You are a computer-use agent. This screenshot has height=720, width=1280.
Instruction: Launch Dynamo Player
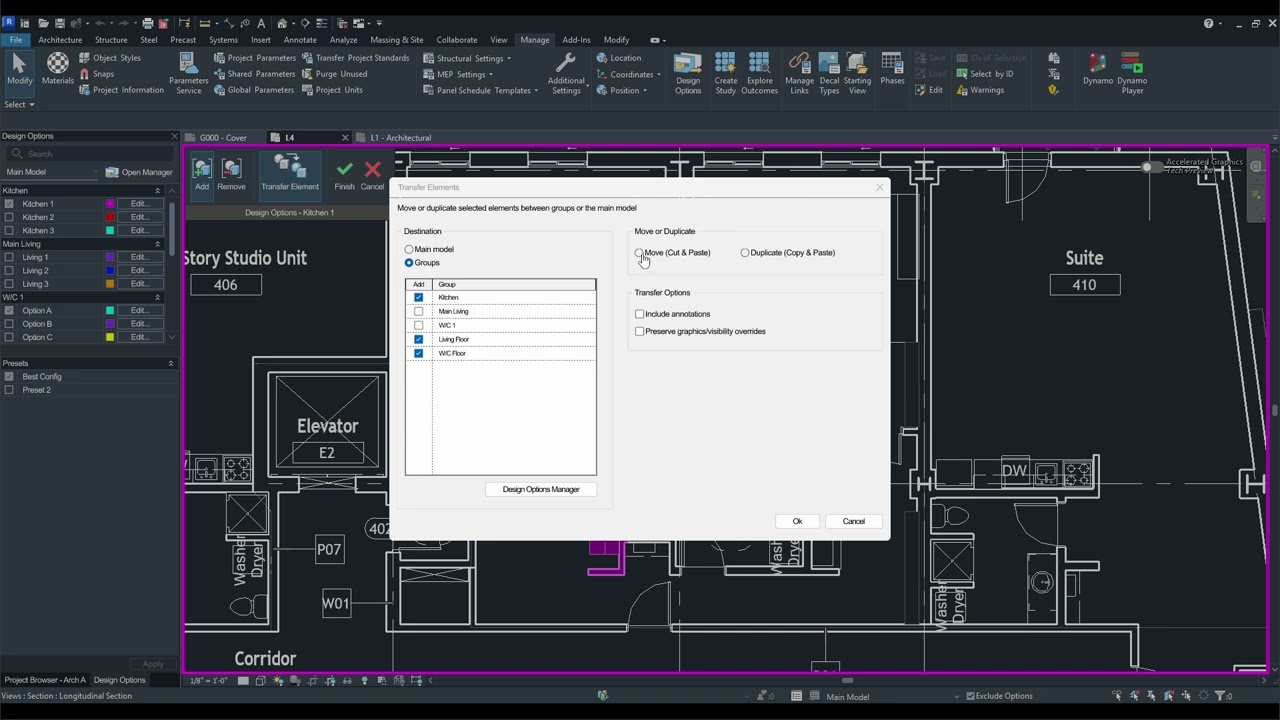tap(1132, 73)
